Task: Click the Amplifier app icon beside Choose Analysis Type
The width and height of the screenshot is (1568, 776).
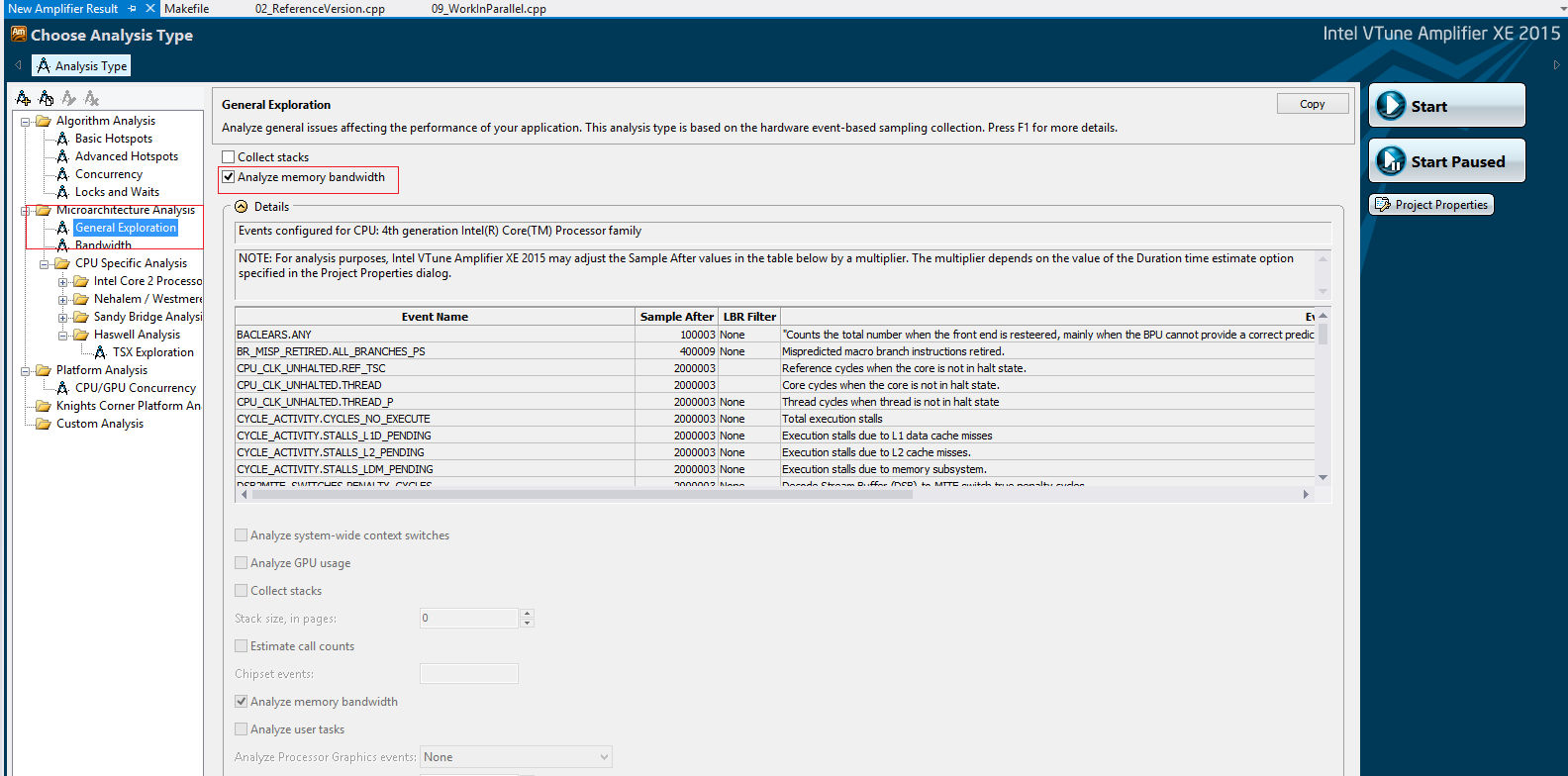Action: (18, 34)
